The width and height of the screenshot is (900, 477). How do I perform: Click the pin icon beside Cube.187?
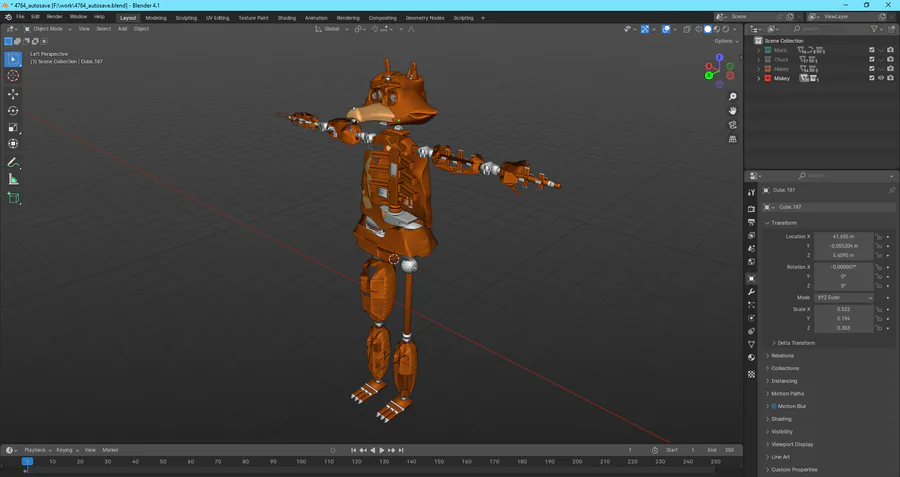(x=891, y=190)
